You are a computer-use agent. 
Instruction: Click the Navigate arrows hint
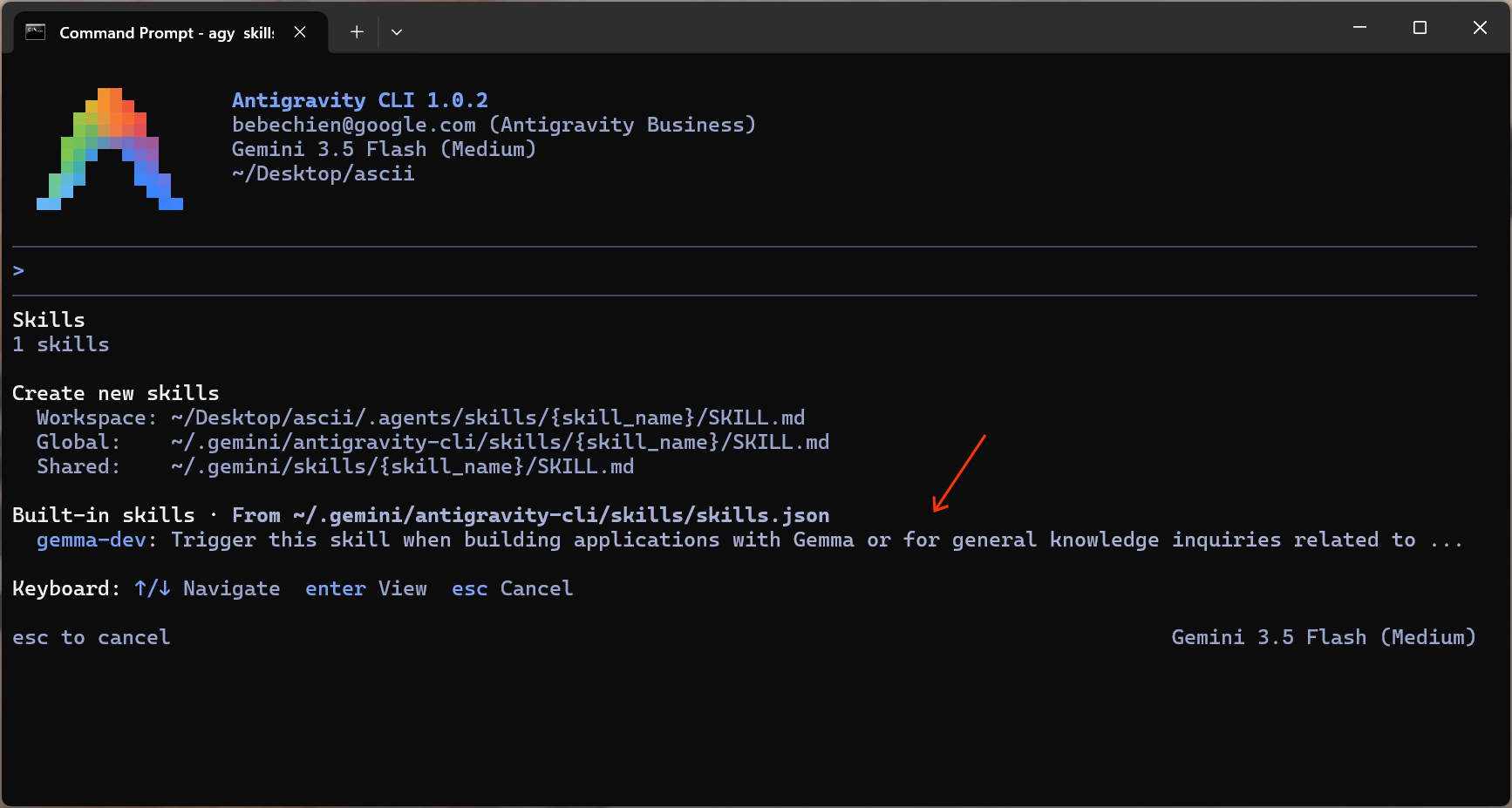coord(208,589)
